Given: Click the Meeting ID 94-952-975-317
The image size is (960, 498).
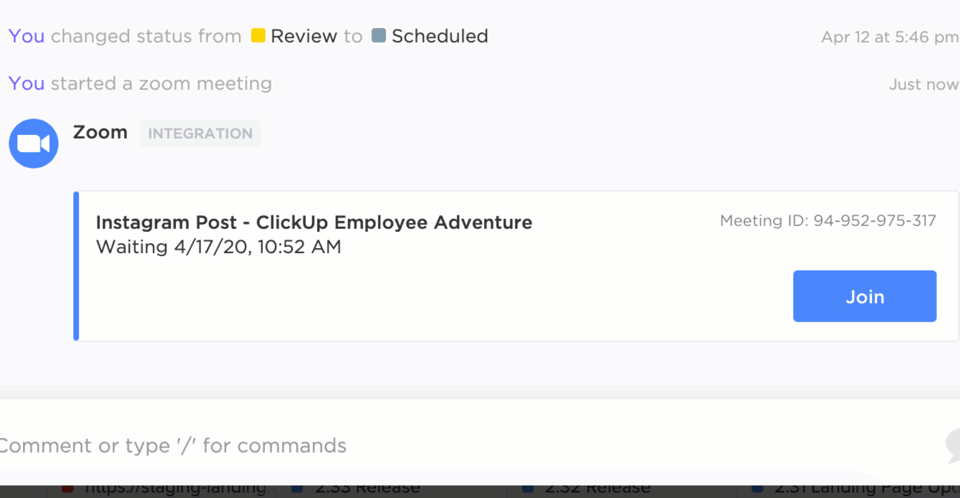Looking at the screenshot, I should point(827,221).
